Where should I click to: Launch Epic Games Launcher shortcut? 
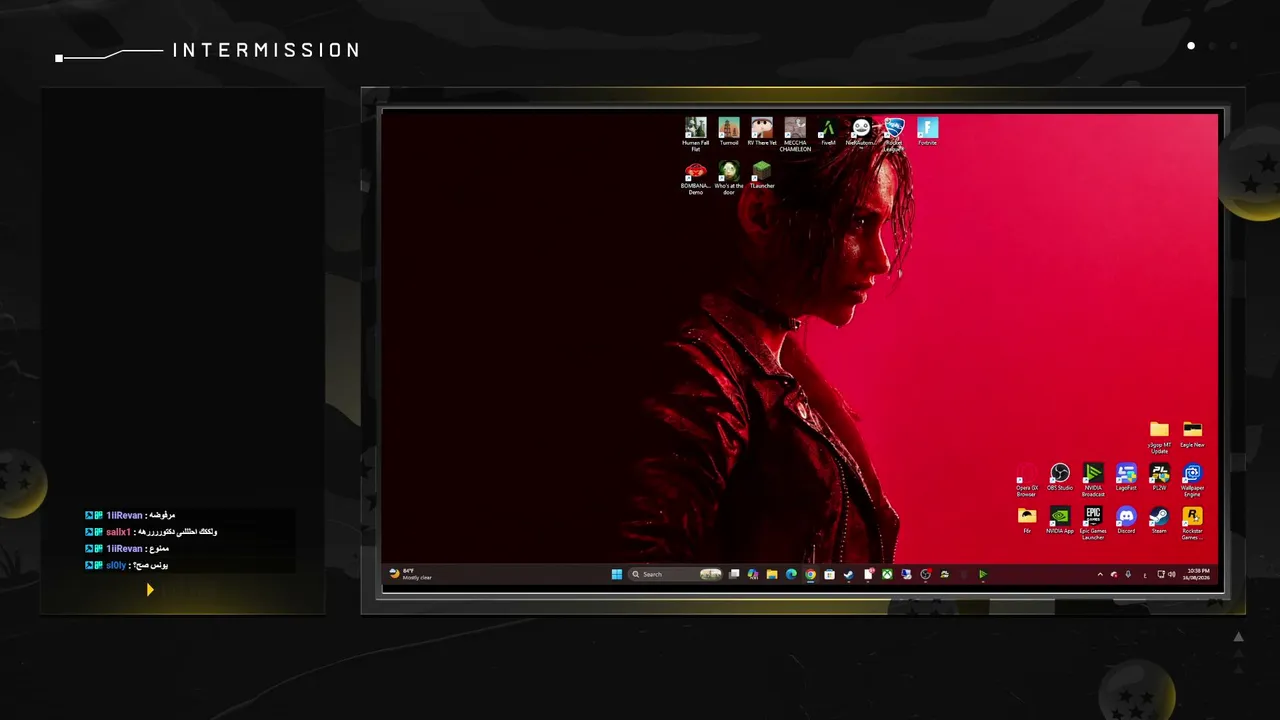1093,524
